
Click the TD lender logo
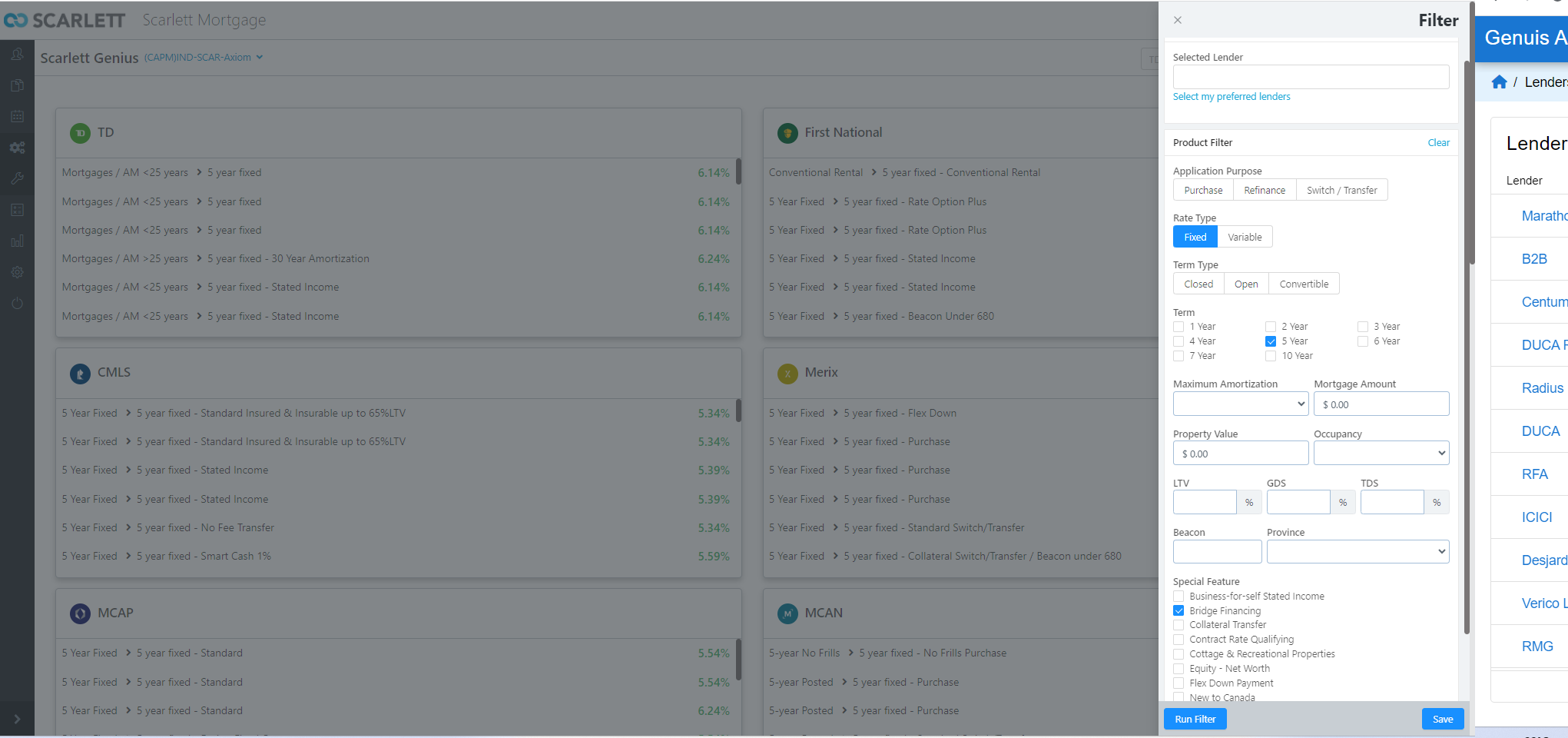click(80, 133)
